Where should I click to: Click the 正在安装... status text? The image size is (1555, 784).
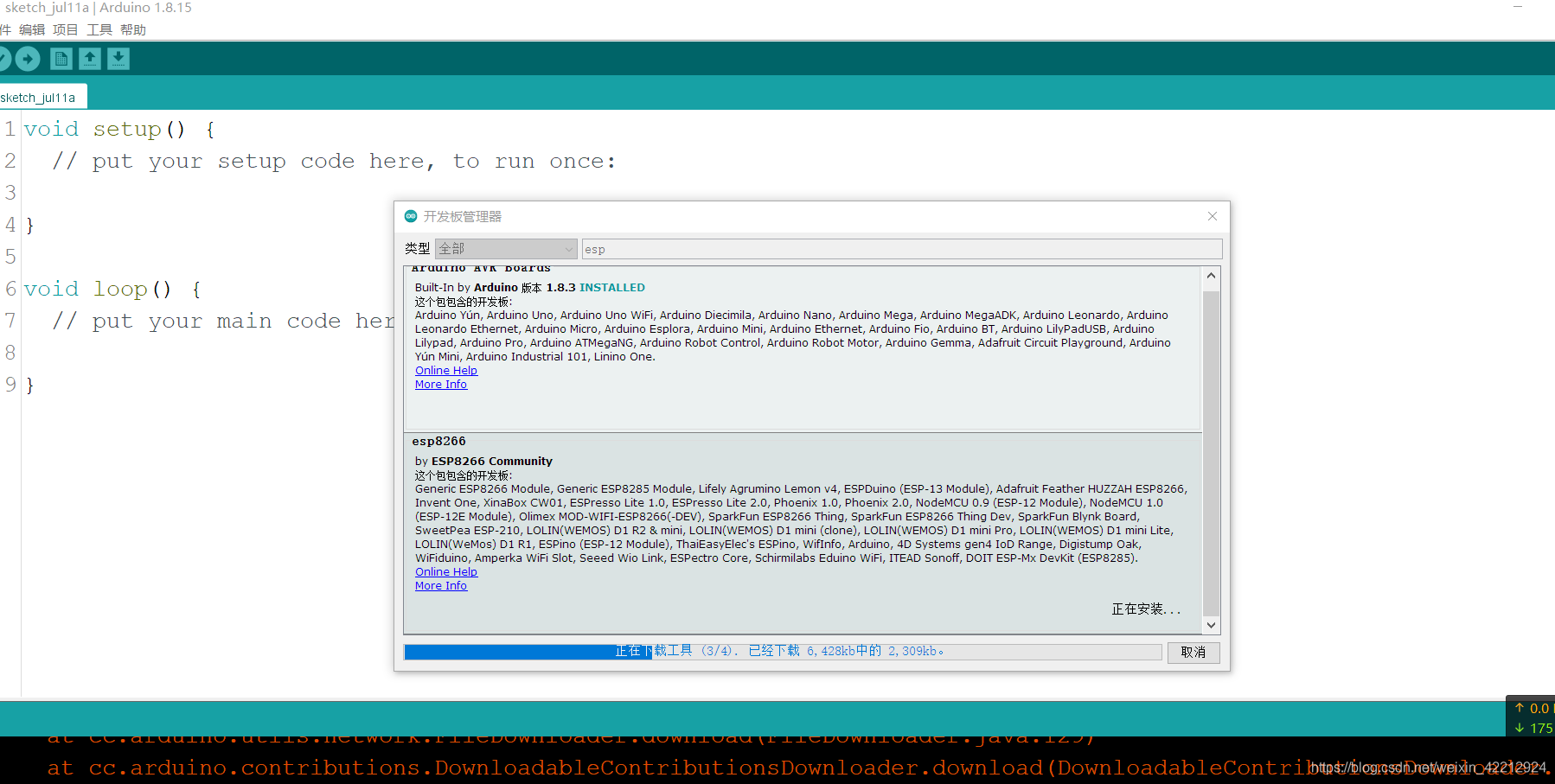click(x=1146, y=609)
